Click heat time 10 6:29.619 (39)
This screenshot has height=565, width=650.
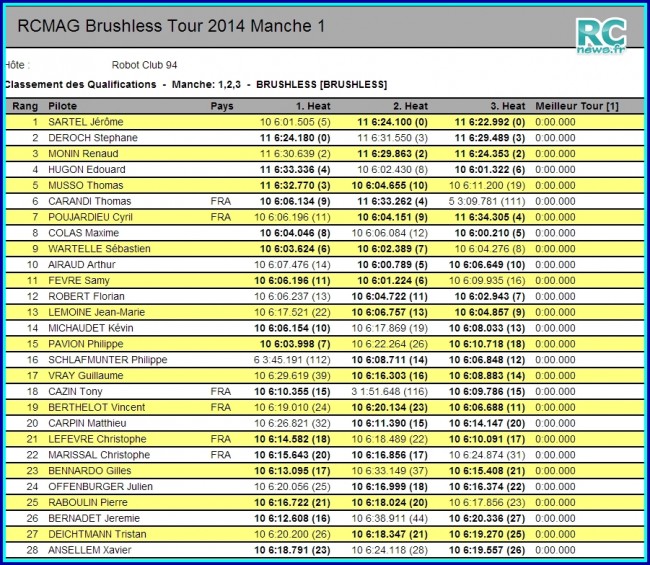pyautogui.click(x=292, y=376)
